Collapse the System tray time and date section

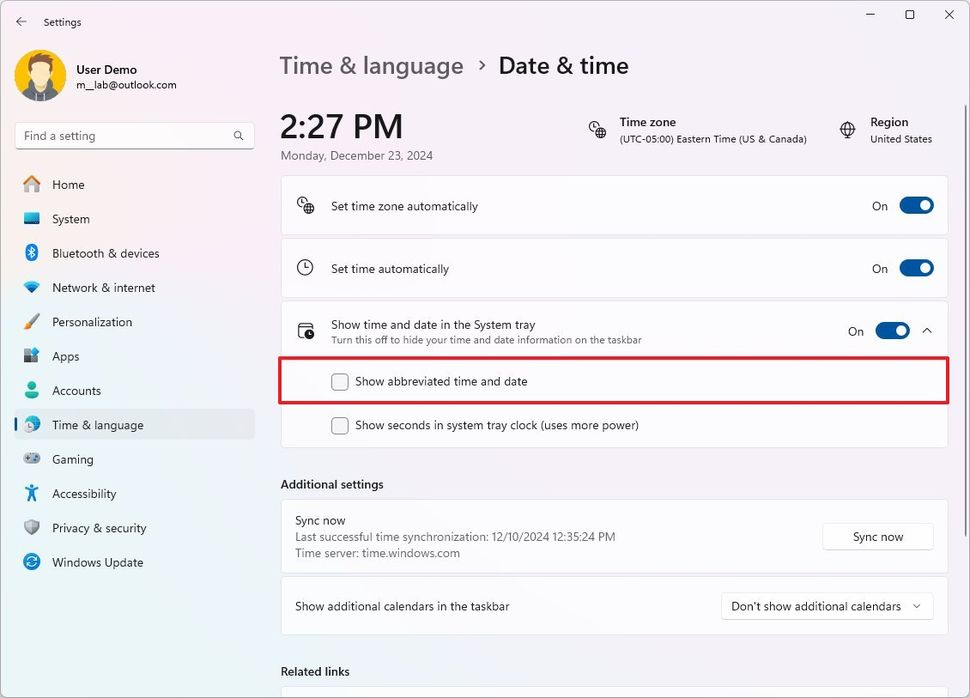(926, 329)
